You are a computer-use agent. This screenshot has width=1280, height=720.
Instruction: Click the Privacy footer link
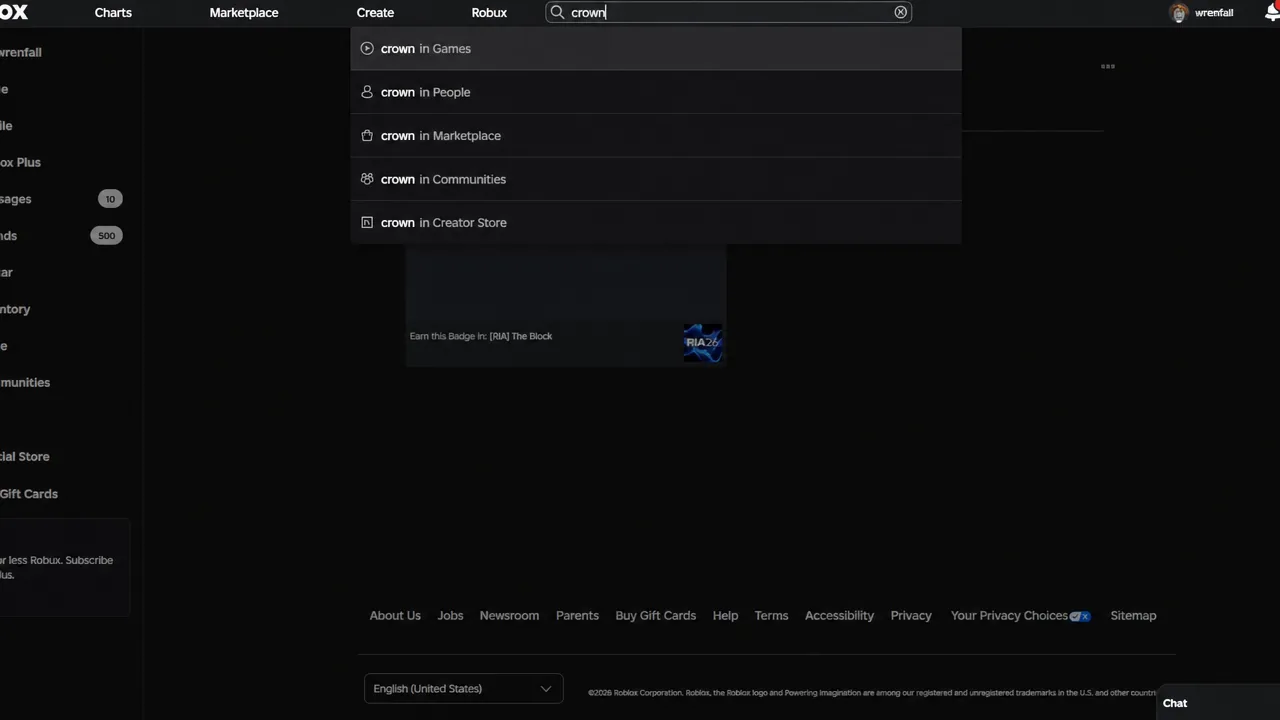(911, 615)
